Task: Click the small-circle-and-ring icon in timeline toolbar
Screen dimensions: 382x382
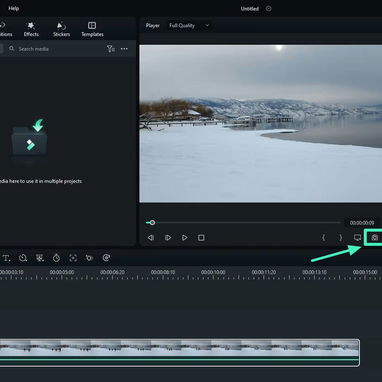Action: point(89,258)
